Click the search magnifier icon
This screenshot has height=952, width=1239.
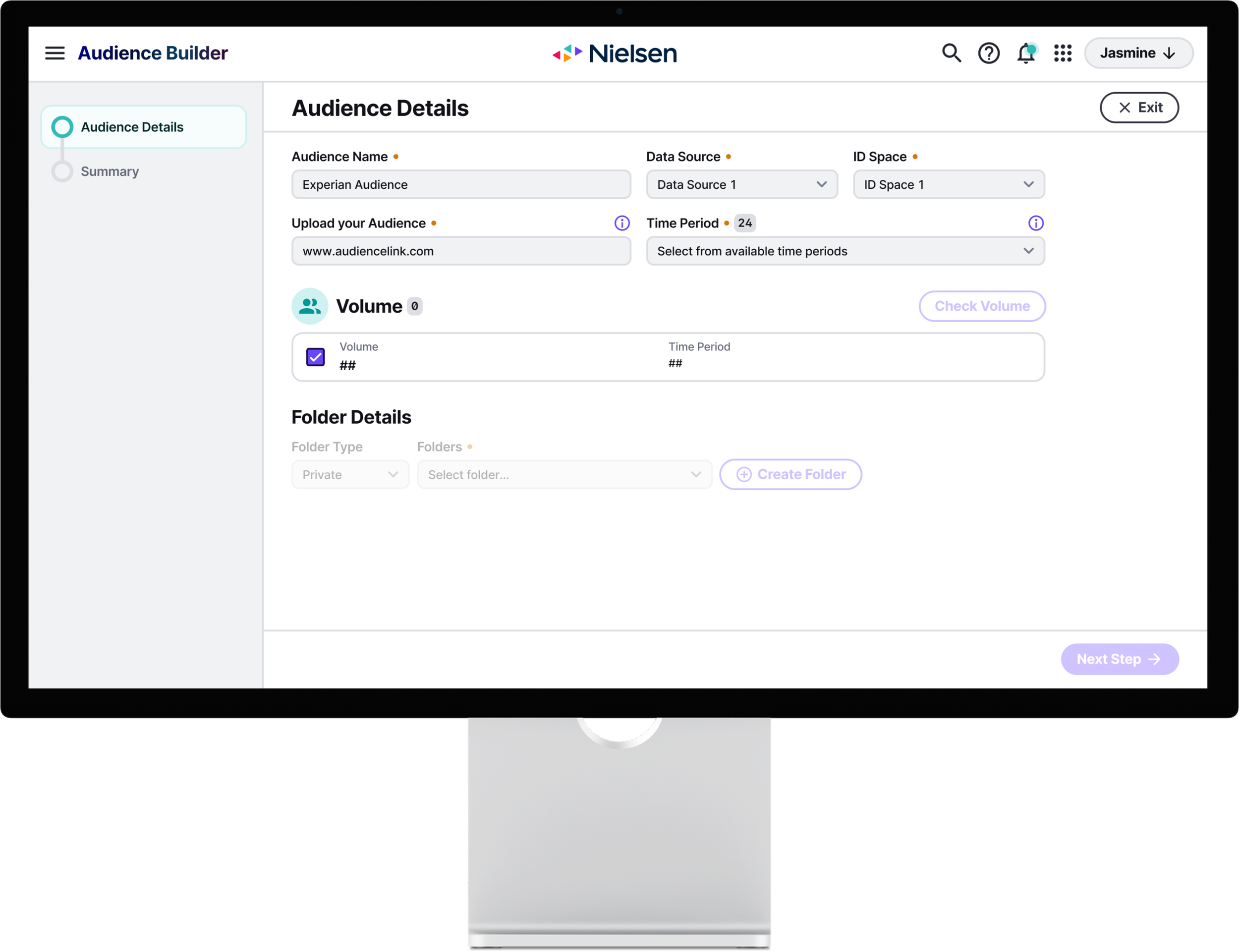(x=951, y=53)
